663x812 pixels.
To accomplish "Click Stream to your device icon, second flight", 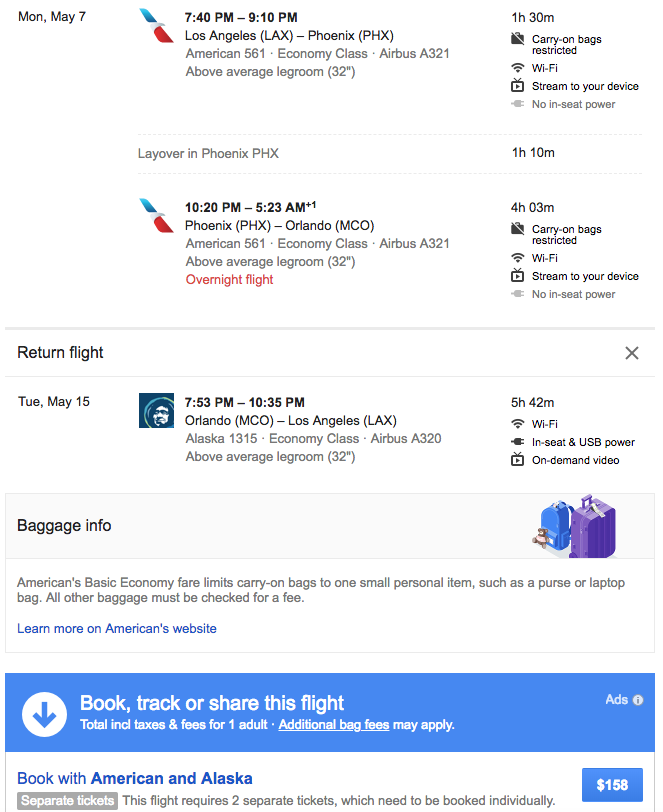I will pyautogui.click(x=518, y=276).
